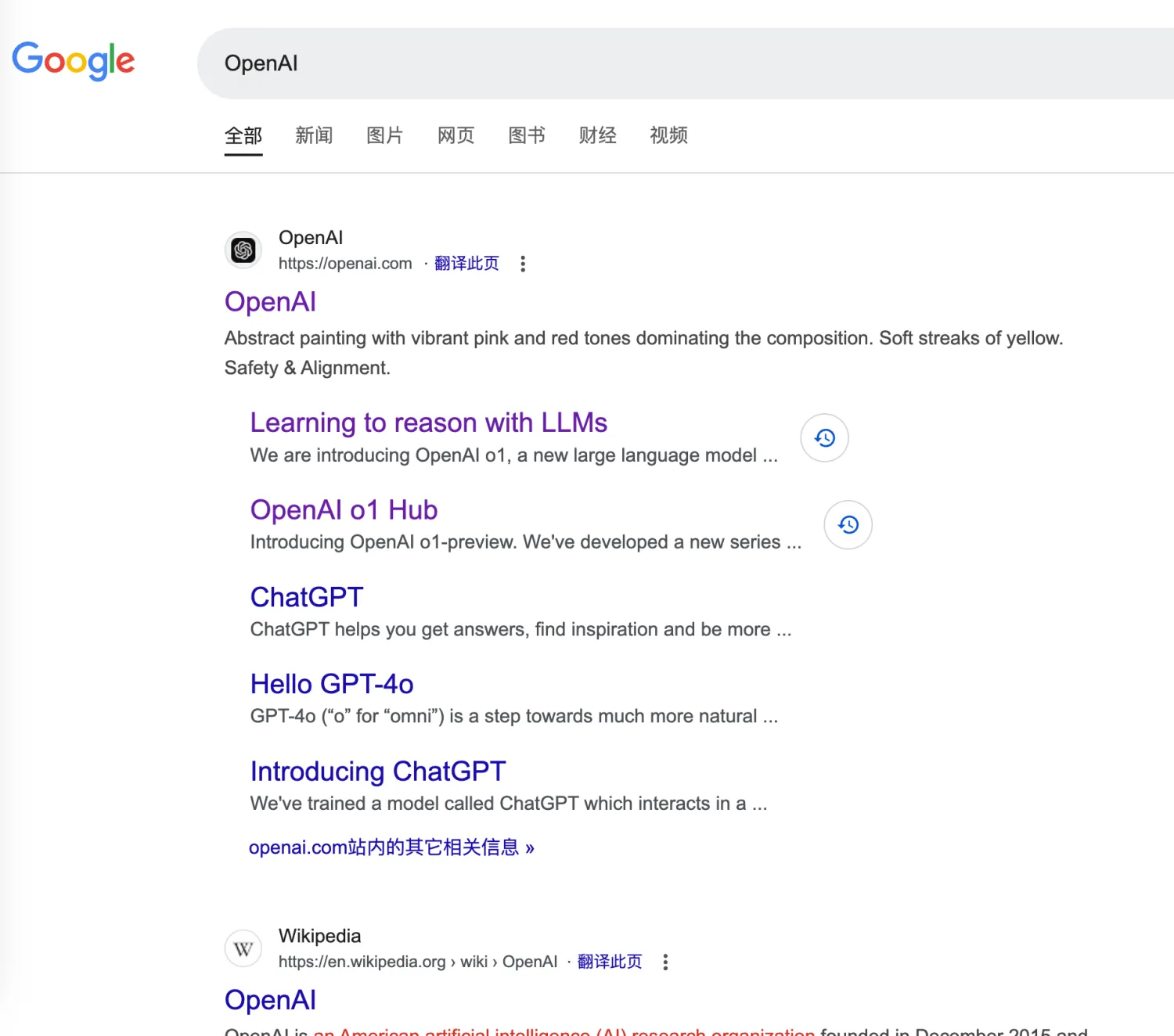Click the 'GPT-4o ("o" for "omni")' snippet

pos(514,717)
